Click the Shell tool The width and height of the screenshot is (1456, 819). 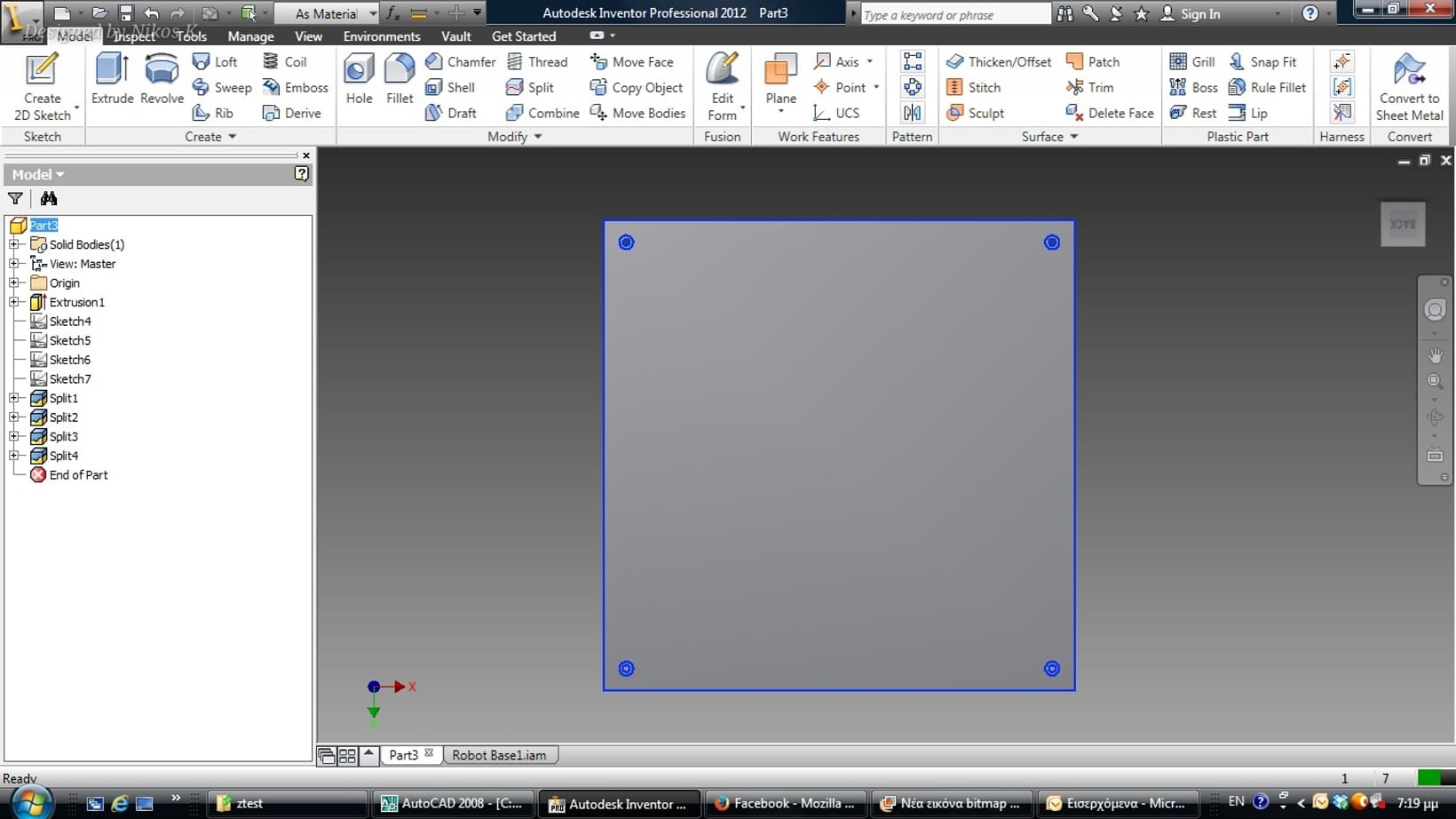(x=450, y=87)
